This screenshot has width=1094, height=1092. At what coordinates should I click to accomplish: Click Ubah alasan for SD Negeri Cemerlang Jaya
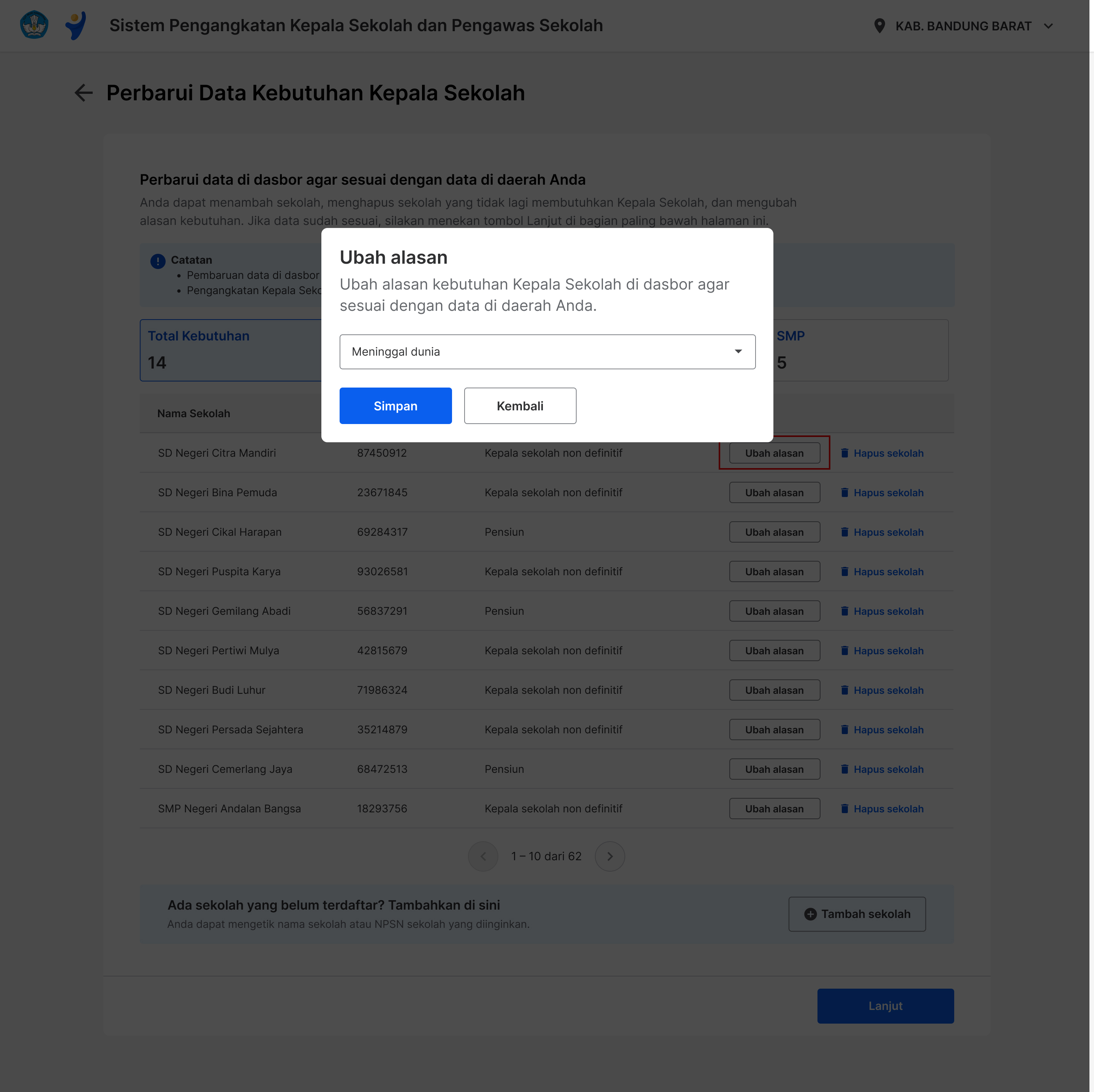pos(774,769)
